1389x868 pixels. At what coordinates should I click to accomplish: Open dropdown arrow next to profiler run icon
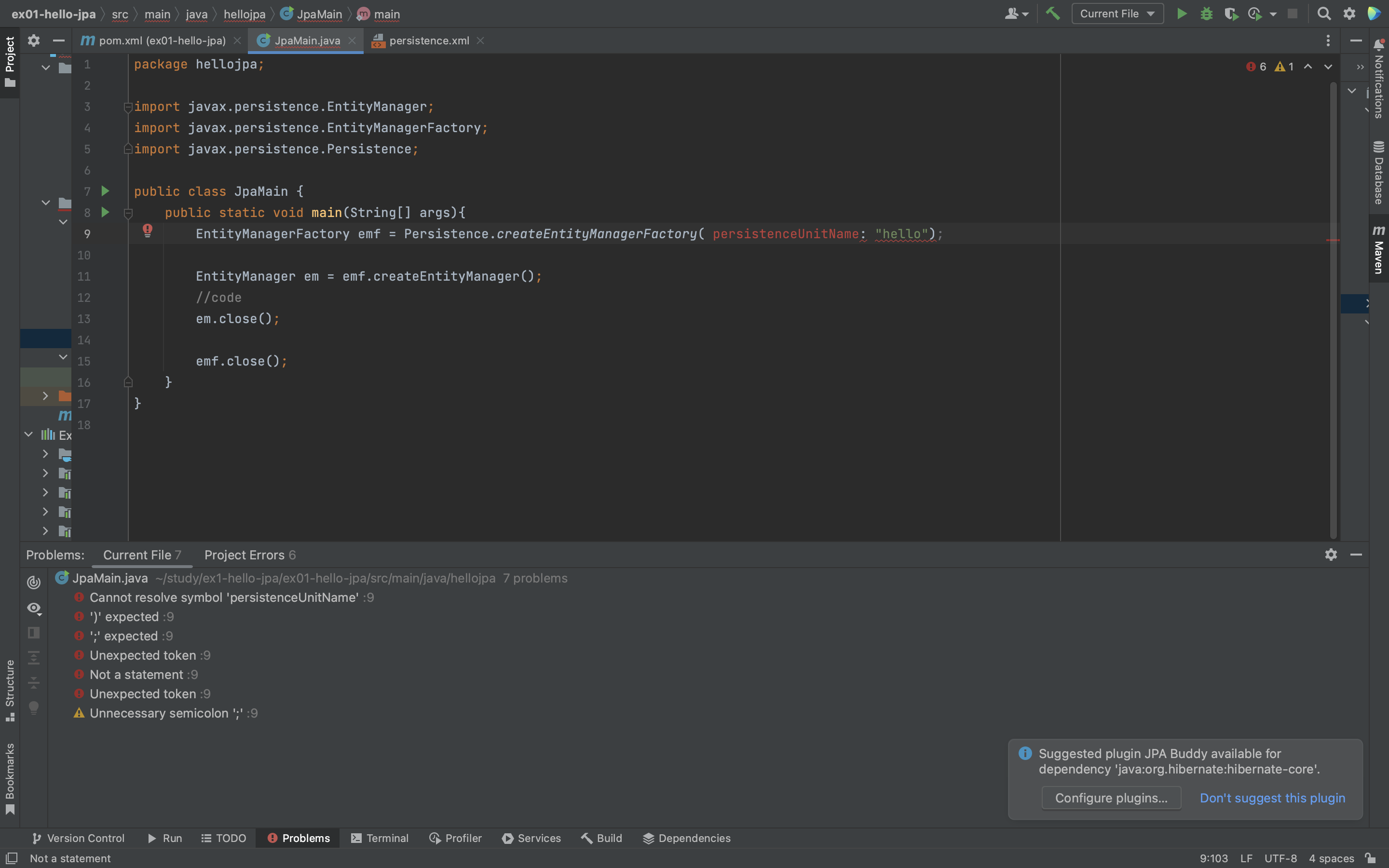[1273, 14]
